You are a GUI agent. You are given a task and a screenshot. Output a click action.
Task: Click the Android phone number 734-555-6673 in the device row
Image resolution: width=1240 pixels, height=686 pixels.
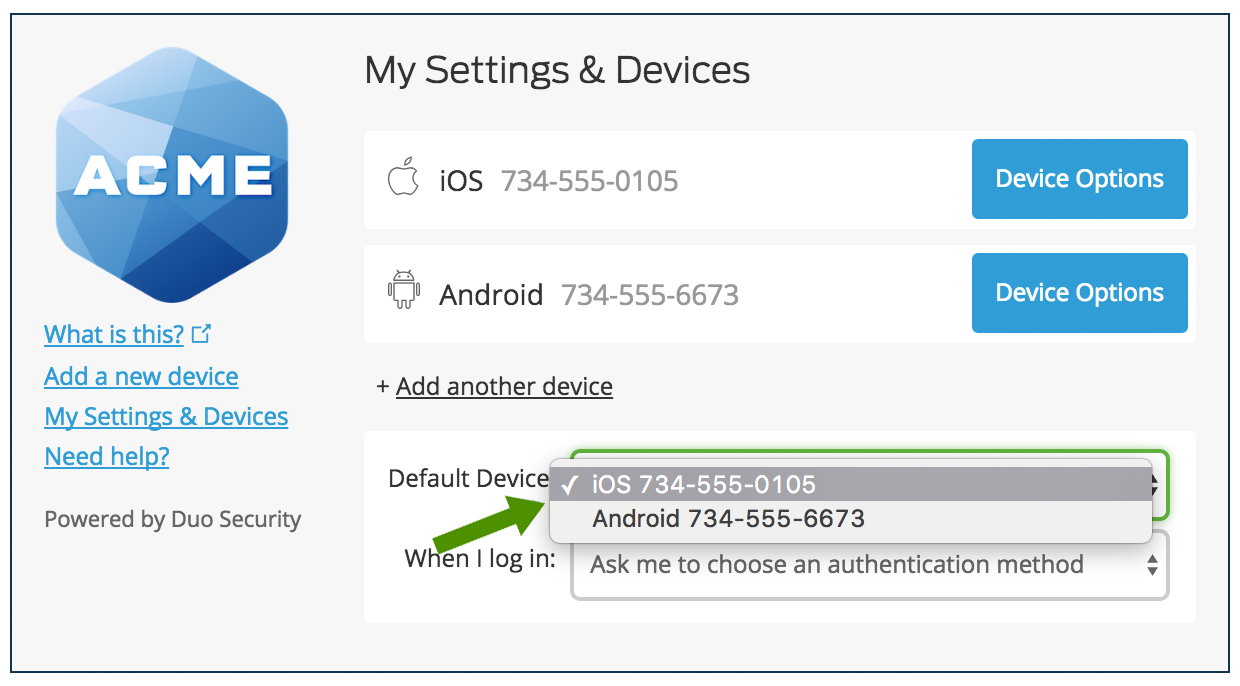[649, 295]
